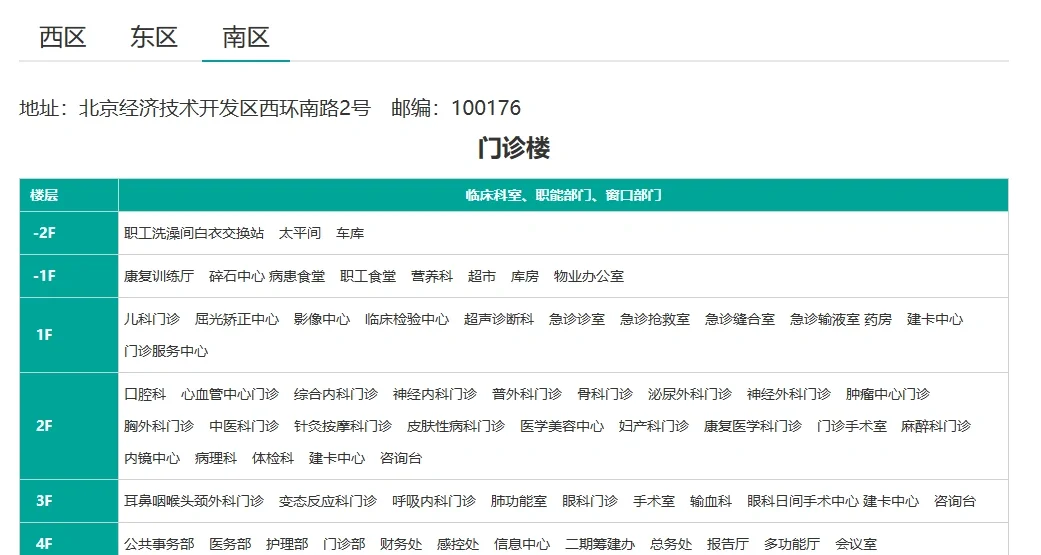This screenshot has width=1041, height=555.
Task: Select 眼科日间手术中心 in the 3F row
Action: [802, 501]
